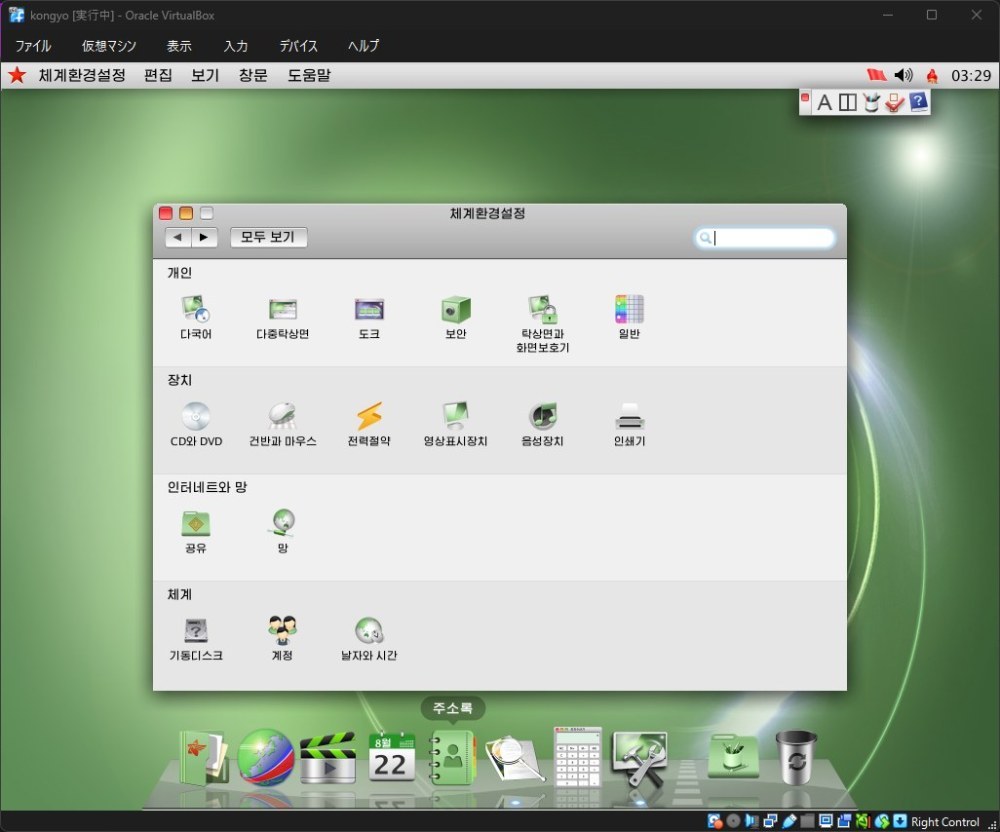1000x832 pixels.
Task: Open the trash can in the dock
Action: click(797, 757)
